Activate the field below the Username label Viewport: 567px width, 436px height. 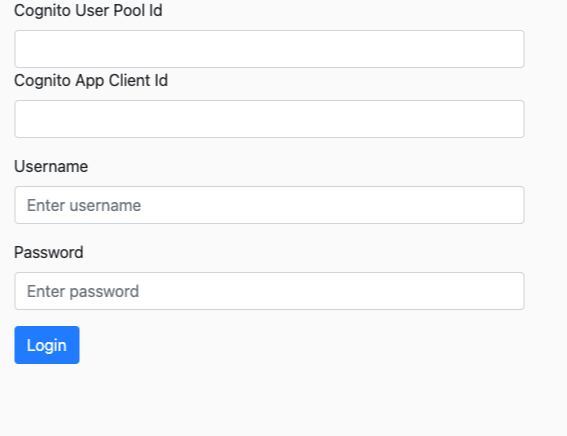tap(269, 205)
